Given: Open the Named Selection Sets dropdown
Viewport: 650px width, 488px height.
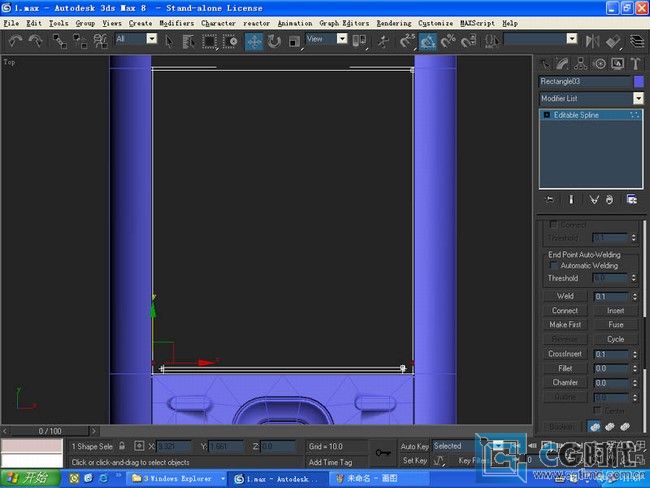Looking at the screenshot, I should (572, 39).
